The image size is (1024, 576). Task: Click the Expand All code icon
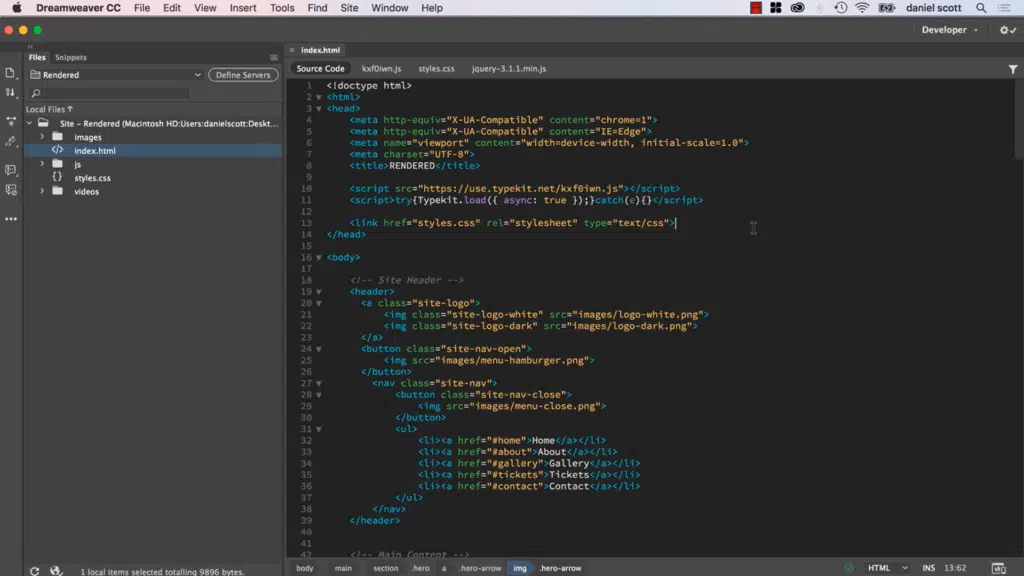(10, 121)
